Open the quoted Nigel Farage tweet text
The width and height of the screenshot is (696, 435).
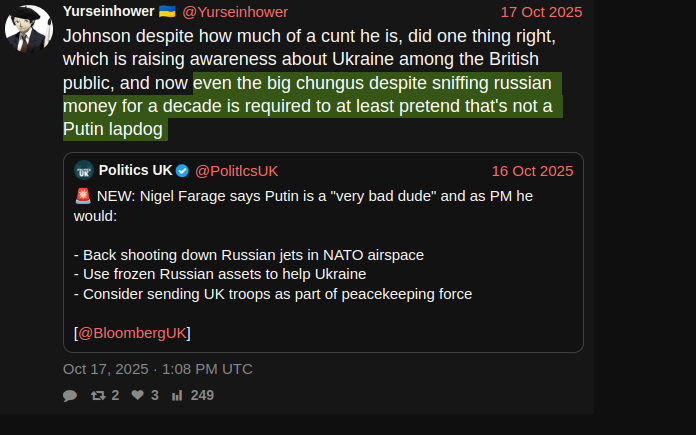[x=303, y=245]
